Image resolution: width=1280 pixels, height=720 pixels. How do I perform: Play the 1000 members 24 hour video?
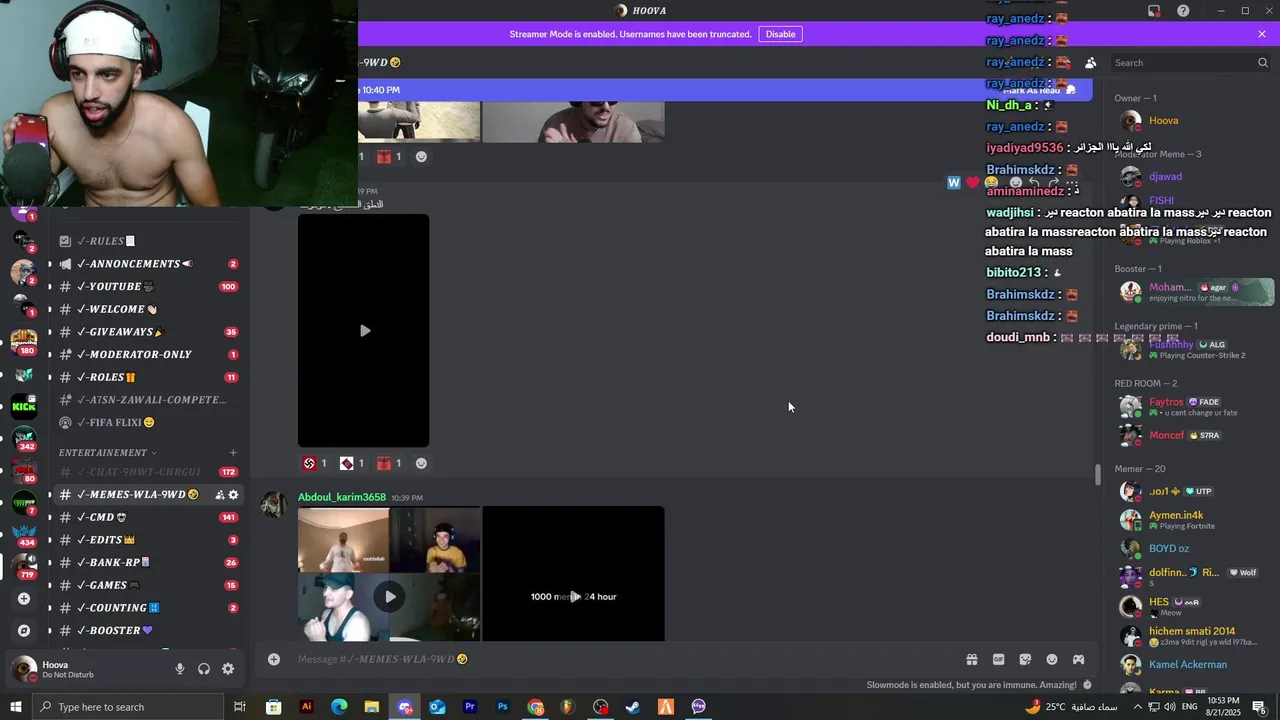(x=574, y=597)
